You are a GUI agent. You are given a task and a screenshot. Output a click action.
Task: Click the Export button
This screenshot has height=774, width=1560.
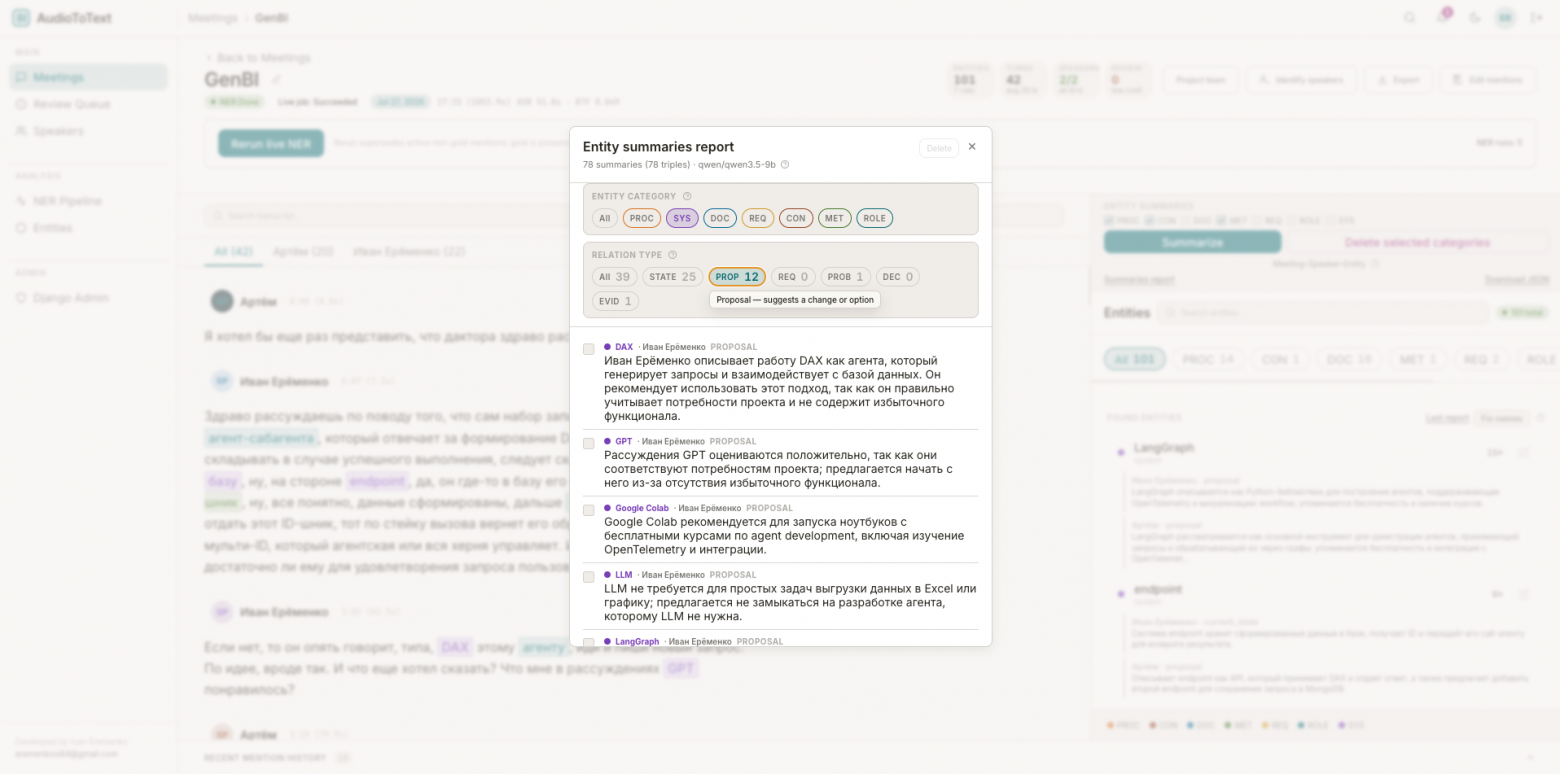tap(1398, 80)
